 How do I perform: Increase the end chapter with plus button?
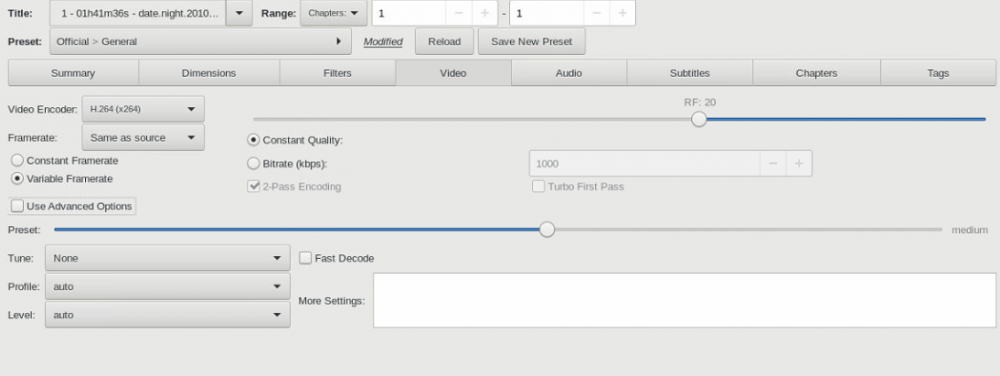(622, 13)
